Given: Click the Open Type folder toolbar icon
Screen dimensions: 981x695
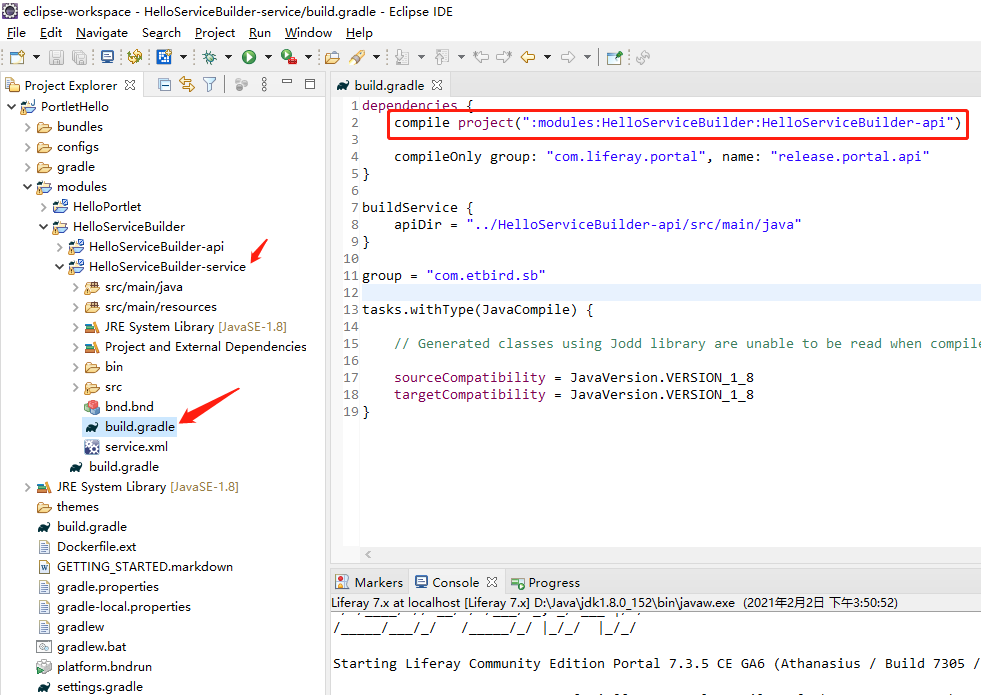Looking at the screenshot, I should 332,57.
